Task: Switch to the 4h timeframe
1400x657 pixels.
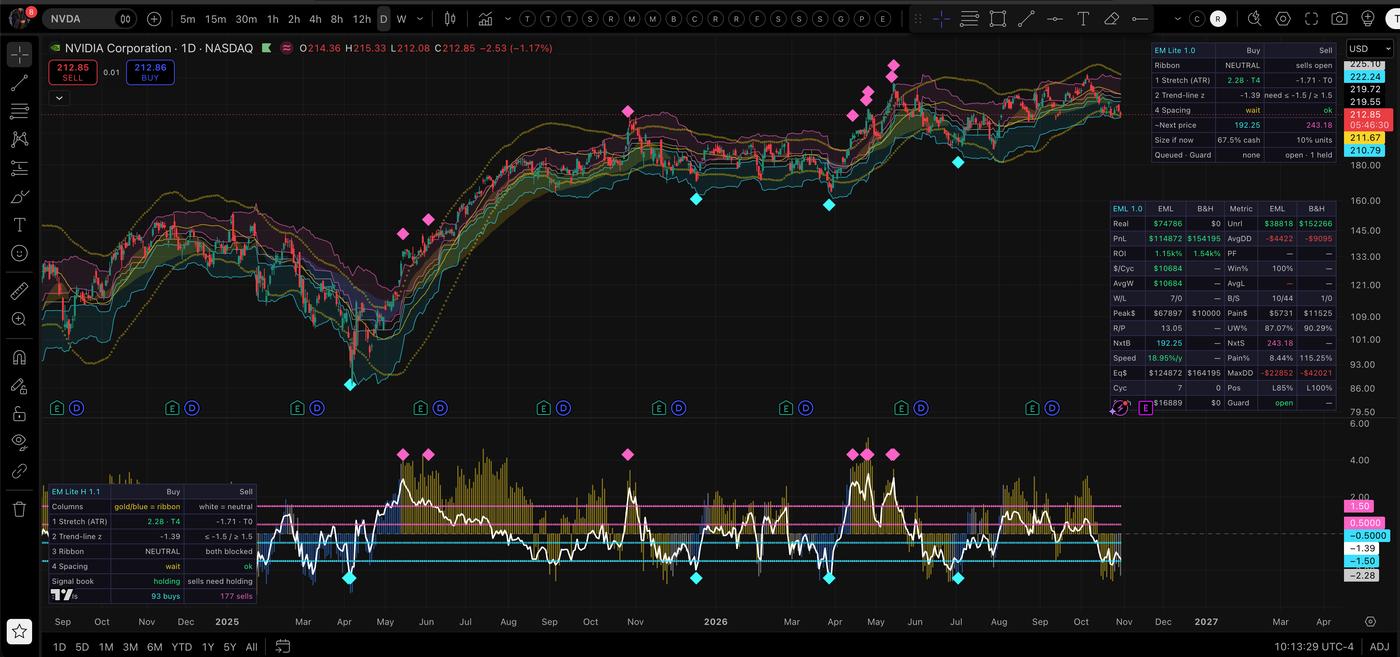Action: click(x=315, y=19)
